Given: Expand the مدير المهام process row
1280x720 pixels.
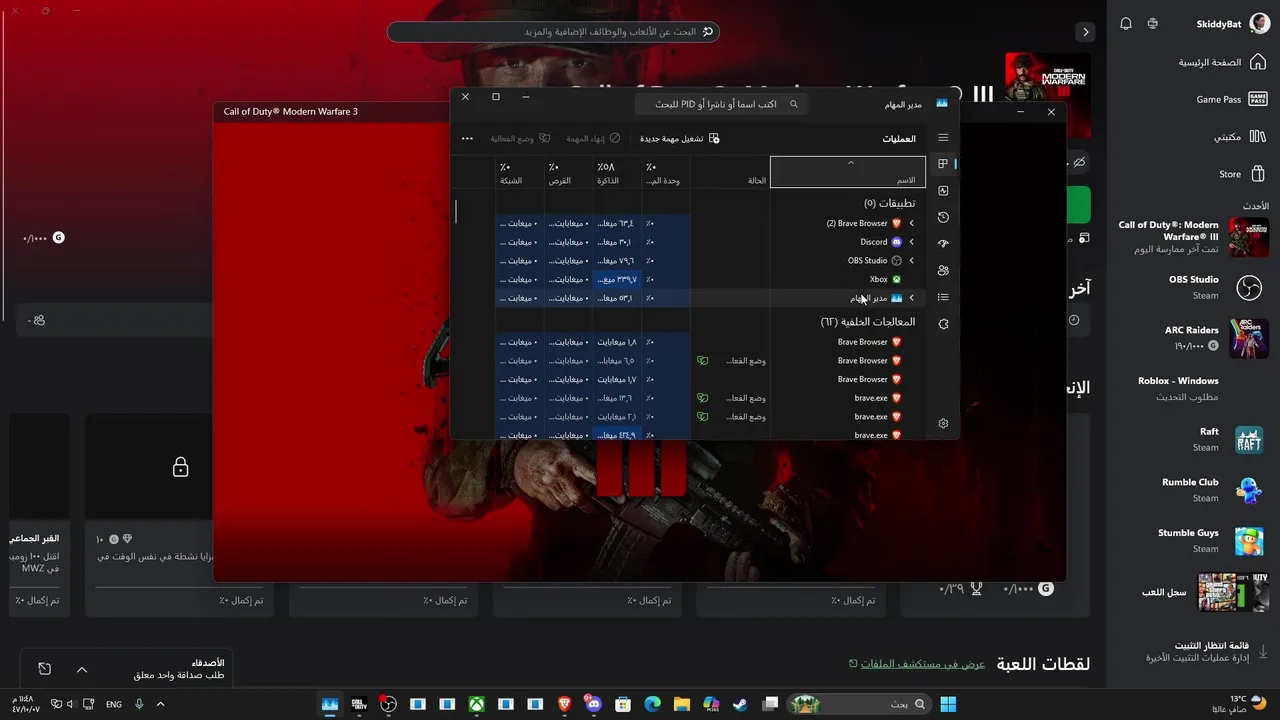Looking at the screenshot, I should point(911,298).
